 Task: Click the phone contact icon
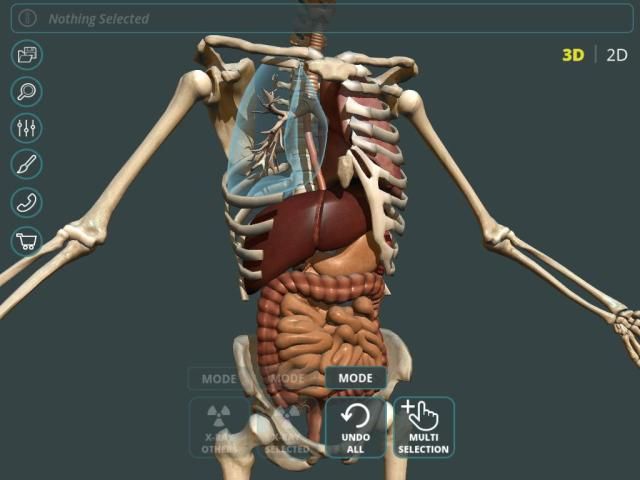(x=26, y=202)
